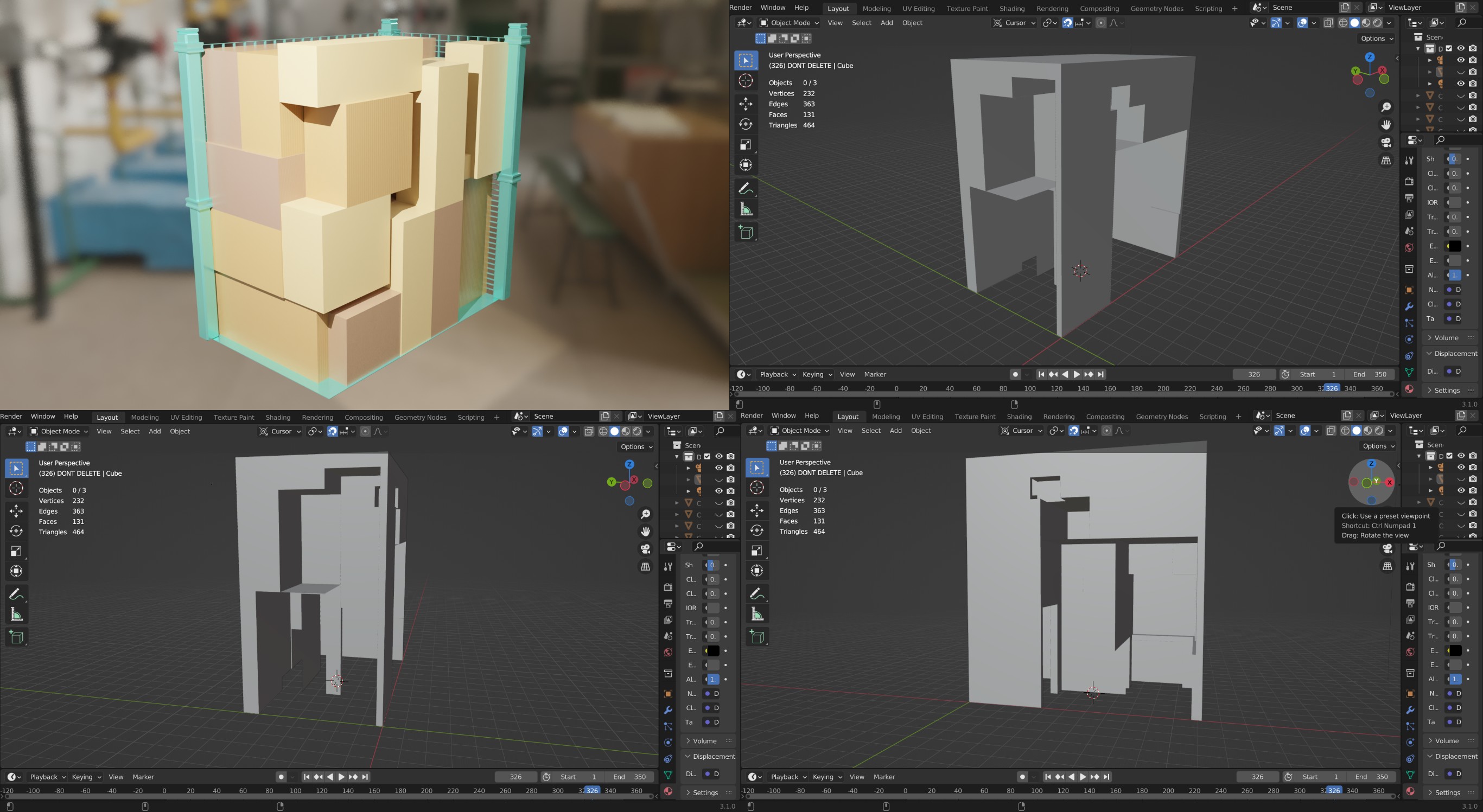Click Marker in bottom-left timeline header
The image size is (1483, 812).
coord(143,776)
